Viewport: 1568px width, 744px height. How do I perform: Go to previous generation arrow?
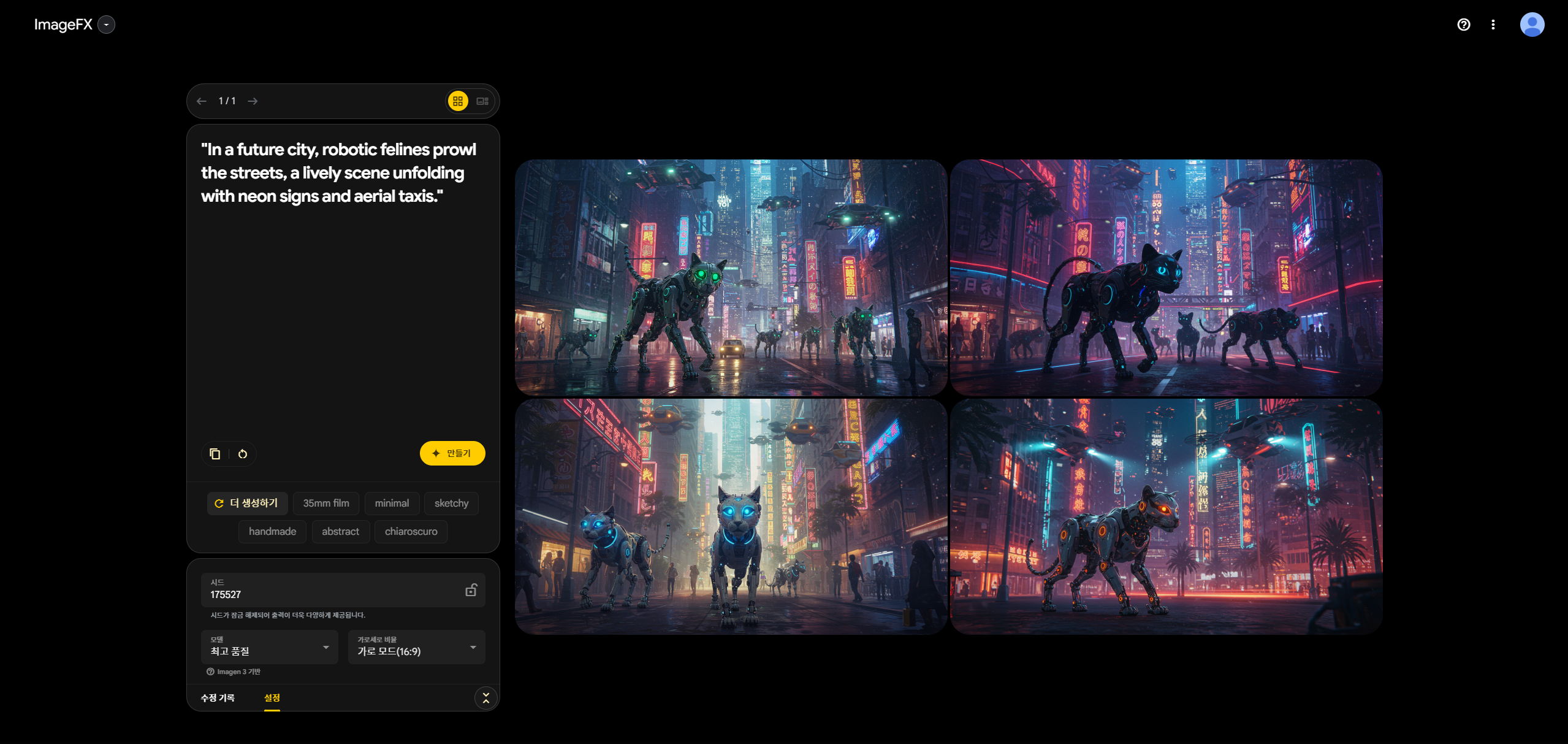202,101
